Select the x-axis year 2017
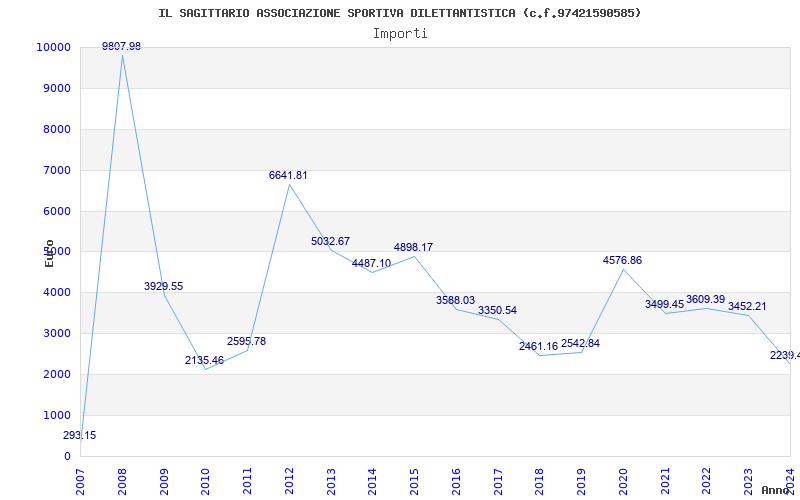Image resolution: width=800 pixels, height=500 pixels. point(498,482)
